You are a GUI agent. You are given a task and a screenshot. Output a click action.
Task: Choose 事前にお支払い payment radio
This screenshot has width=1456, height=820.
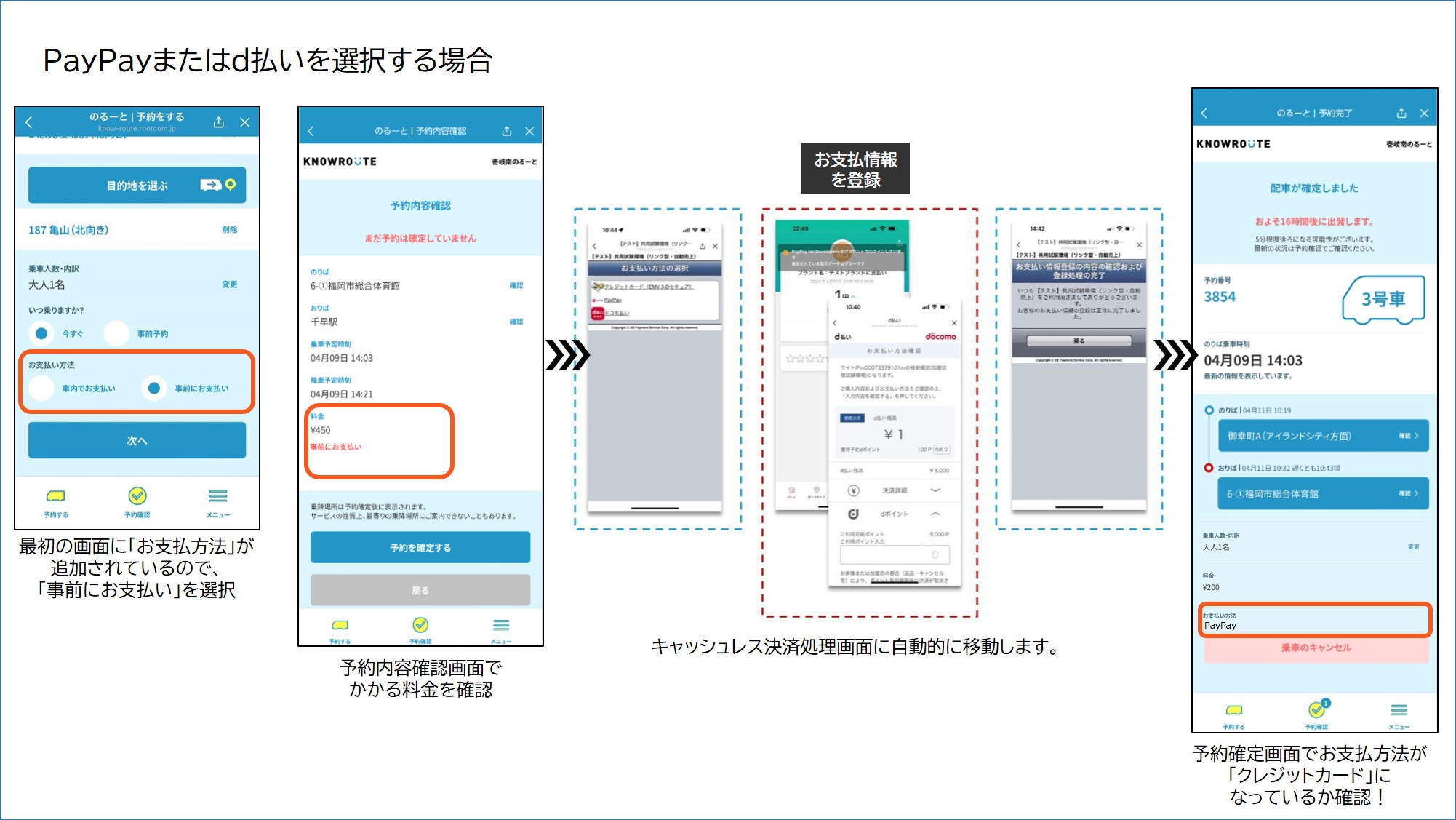154,389
